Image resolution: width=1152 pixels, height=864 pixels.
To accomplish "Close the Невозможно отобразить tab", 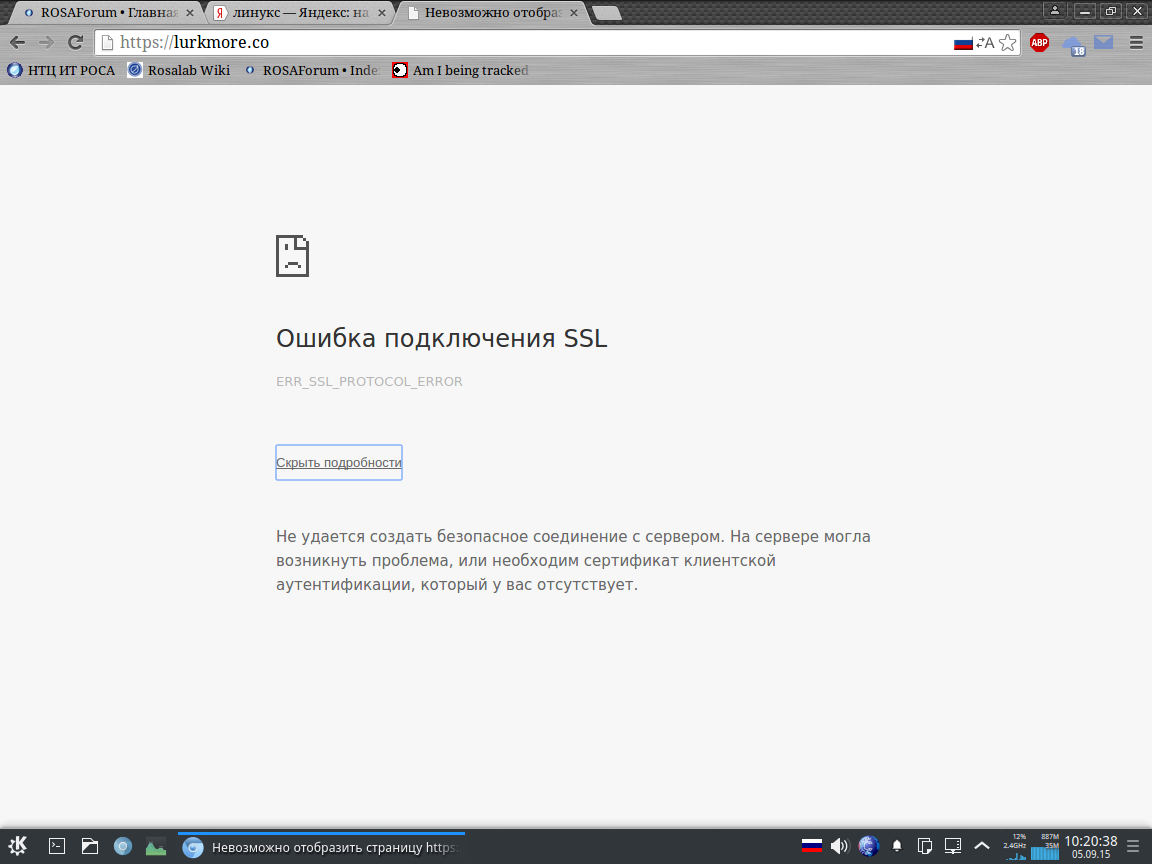I will point(574,12).
